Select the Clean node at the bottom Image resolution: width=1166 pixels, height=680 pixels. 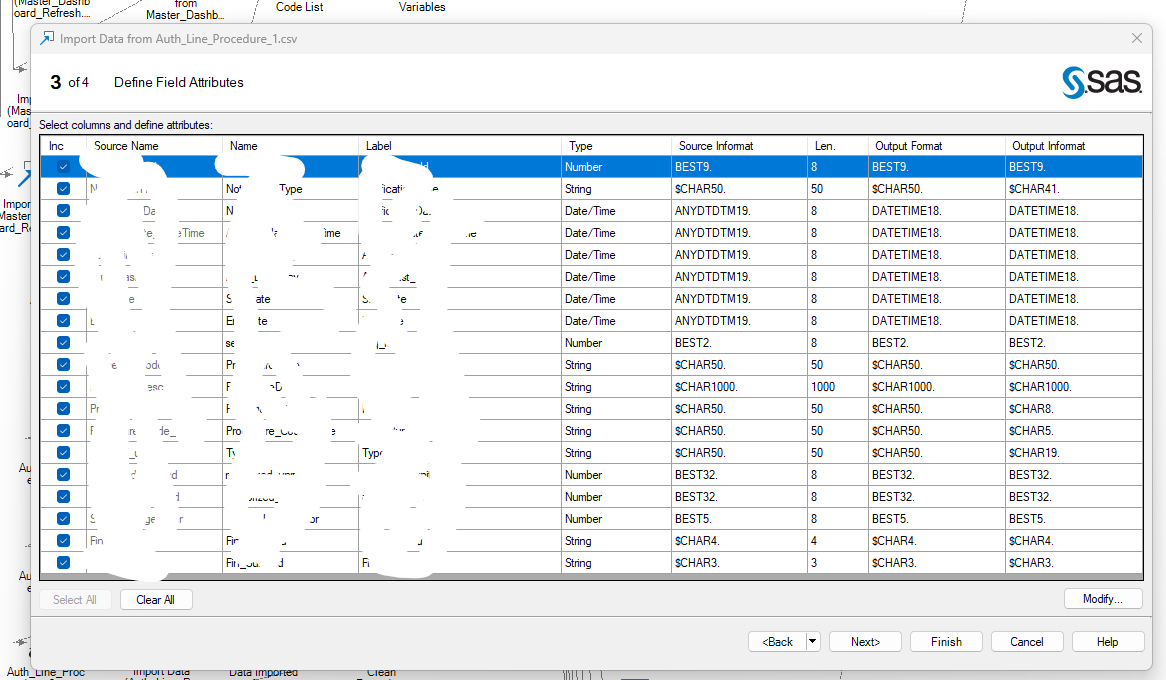coord(380,672)
